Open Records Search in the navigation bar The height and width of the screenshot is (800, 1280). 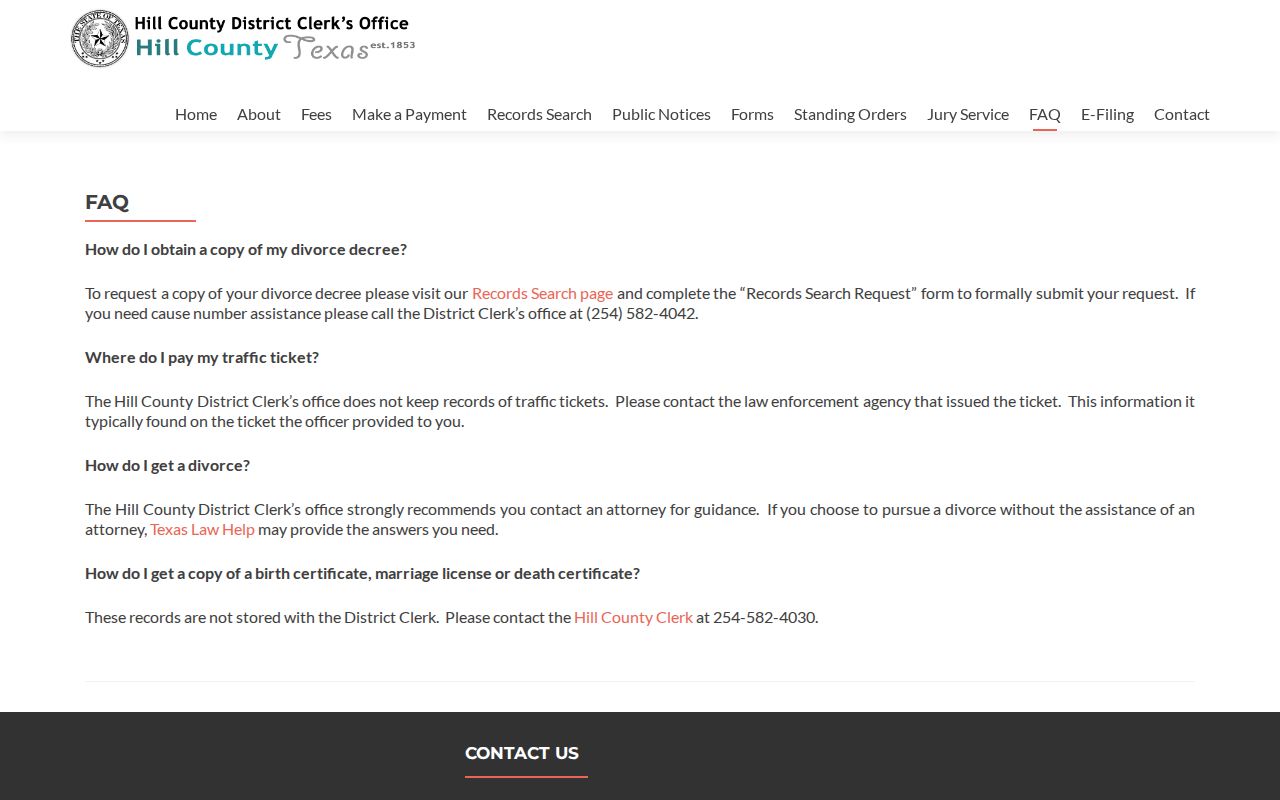(x=539, y=114)
